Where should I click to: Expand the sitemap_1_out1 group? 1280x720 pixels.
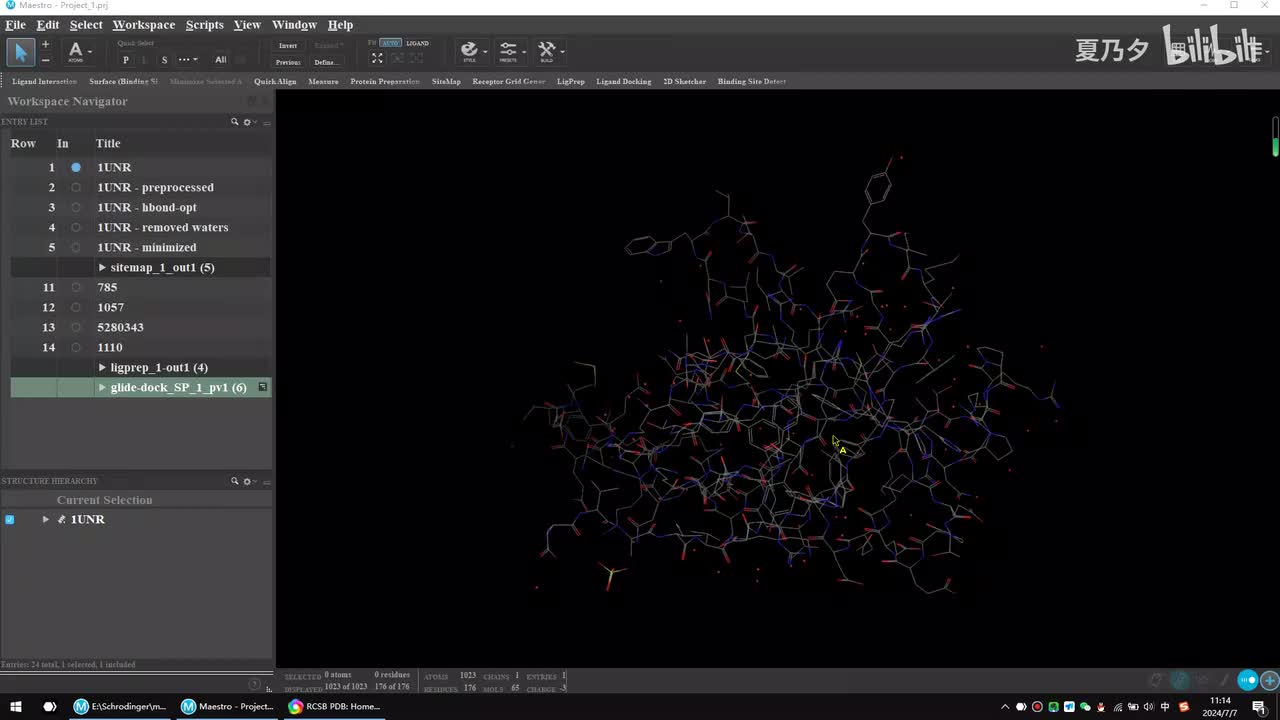point(102,267)
